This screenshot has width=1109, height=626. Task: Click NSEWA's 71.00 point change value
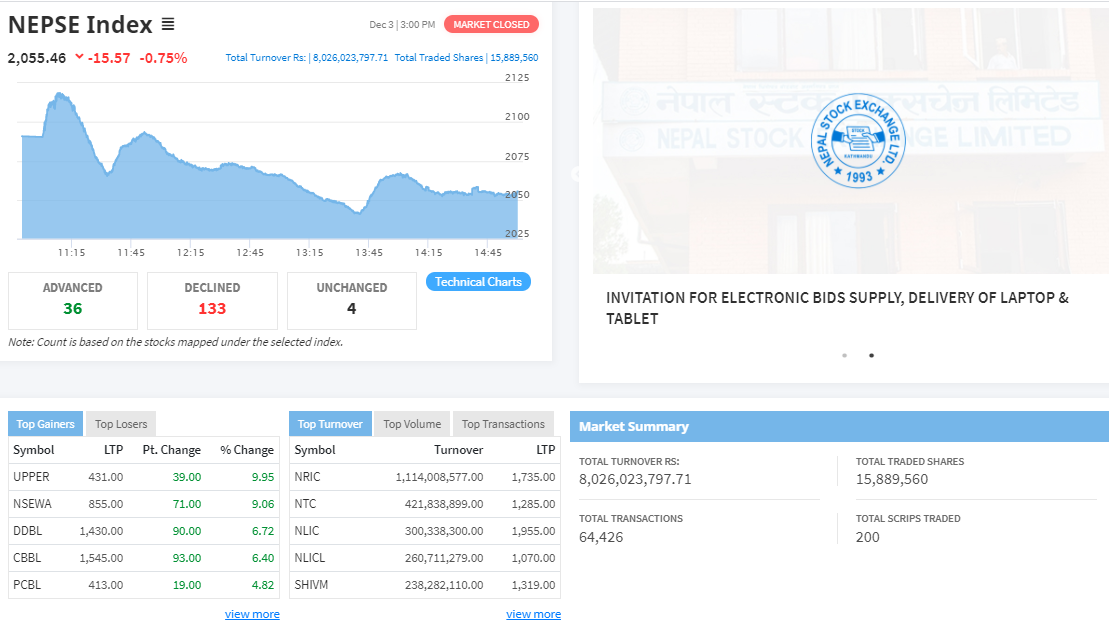[x=187, y=504]
